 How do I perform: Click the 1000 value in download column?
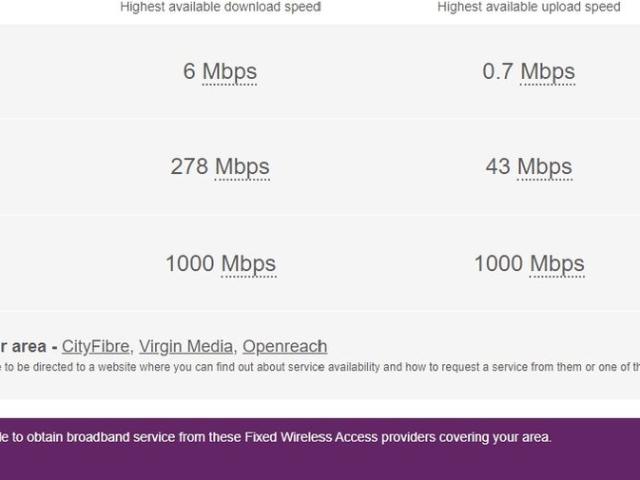pos(190,264)
